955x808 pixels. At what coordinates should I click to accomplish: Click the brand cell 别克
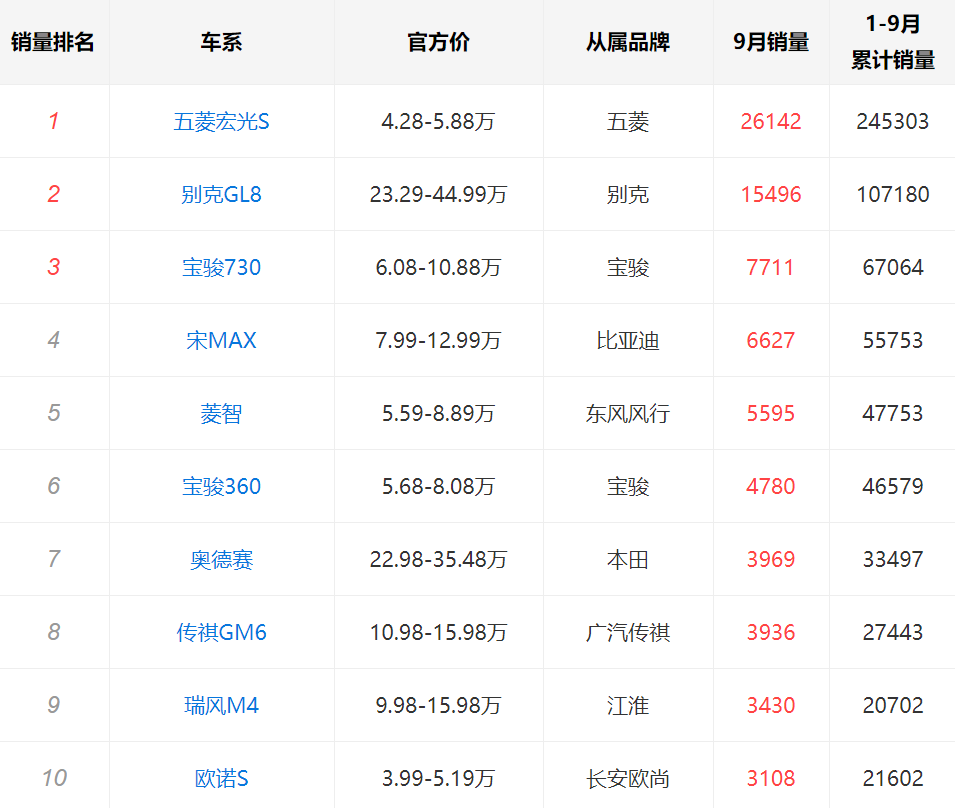(x=628, y=195)
